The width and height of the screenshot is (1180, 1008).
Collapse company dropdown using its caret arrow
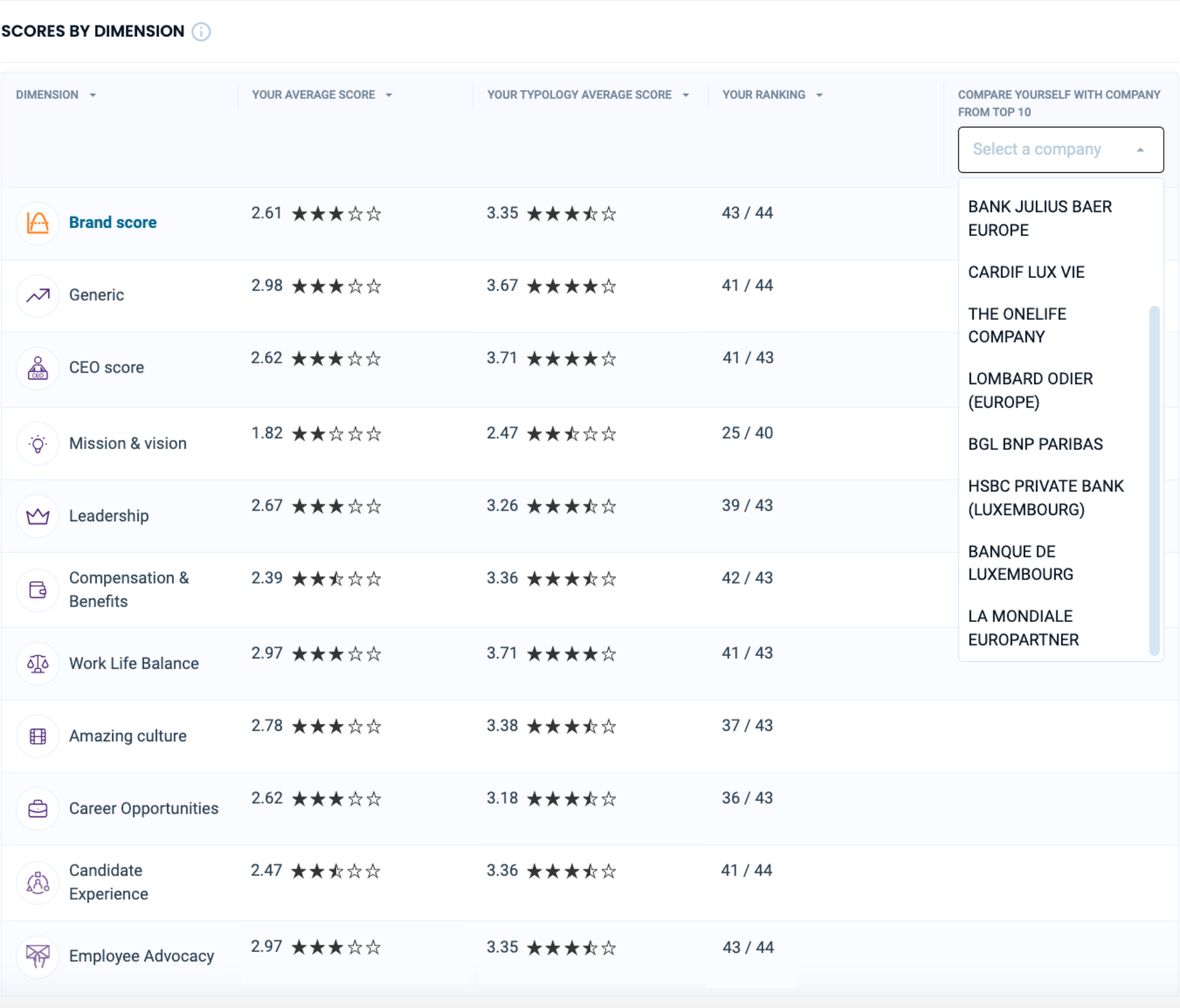(x=1140, y=150)
